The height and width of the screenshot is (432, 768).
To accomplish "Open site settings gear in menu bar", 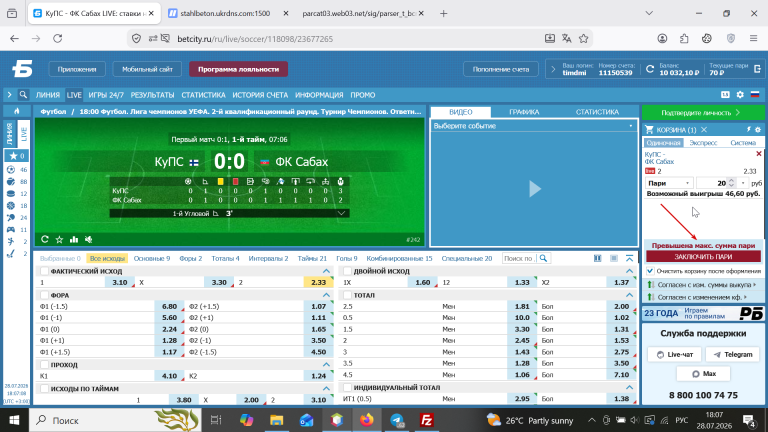I will [740, 95].
